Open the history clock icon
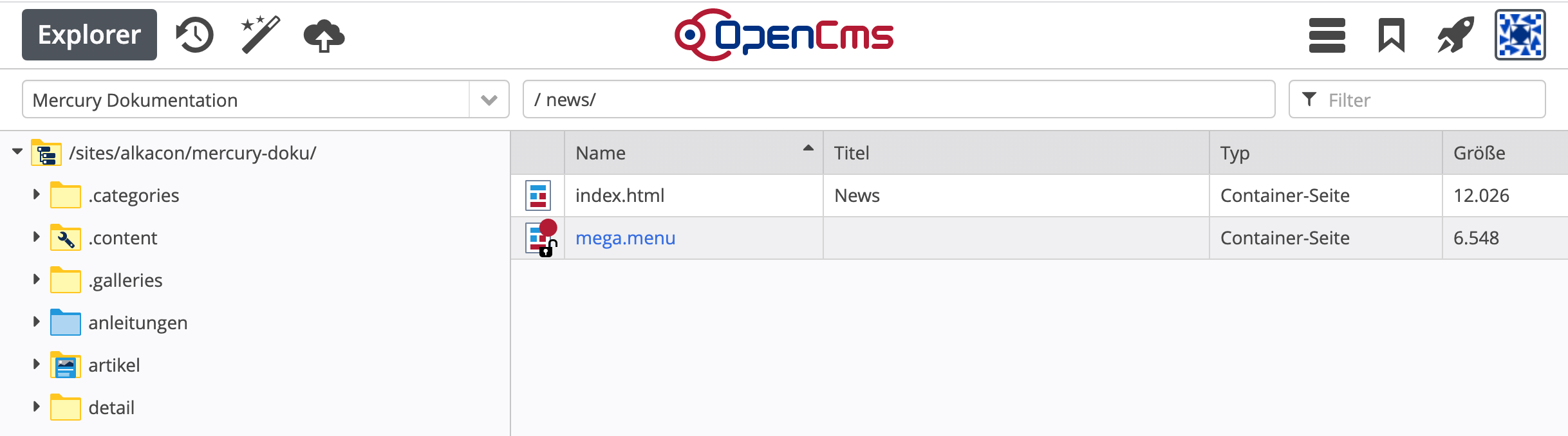Screen dimensions: 1568x436 (x=194, y=35)
